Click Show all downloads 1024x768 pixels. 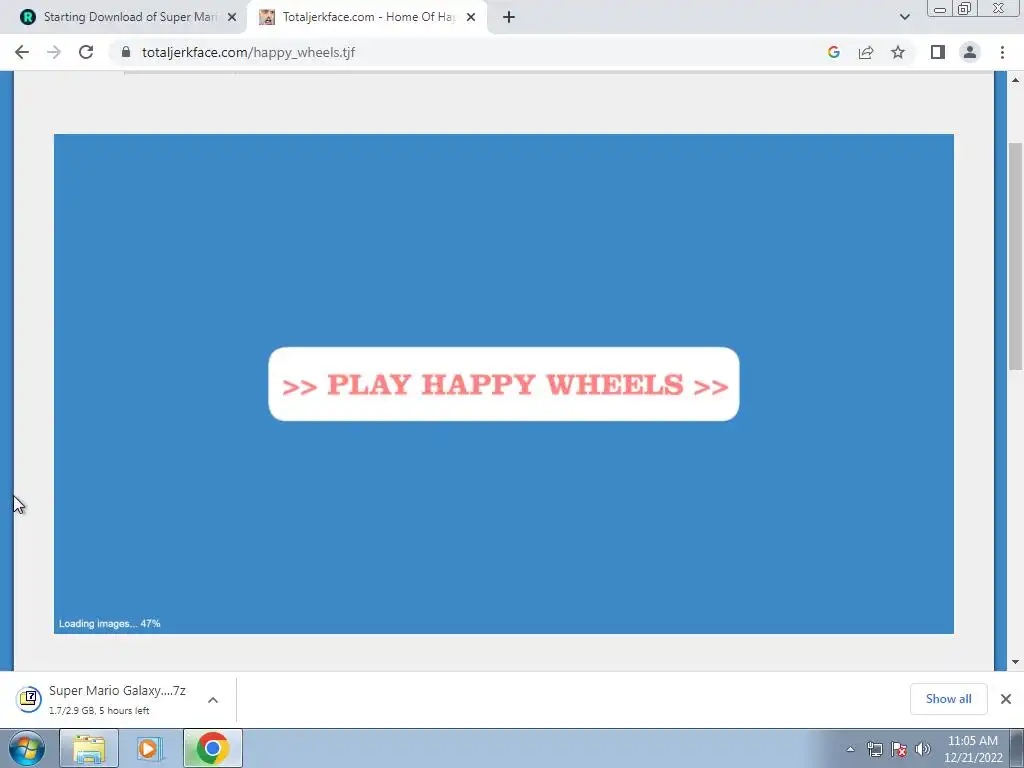pos(948,699)
